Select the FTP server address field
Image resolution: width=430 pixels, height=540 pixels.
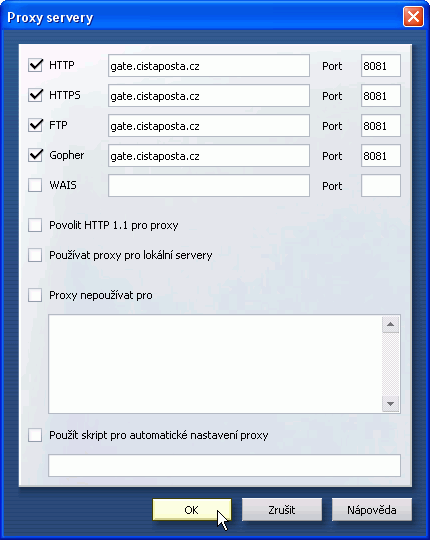point(209,125)
